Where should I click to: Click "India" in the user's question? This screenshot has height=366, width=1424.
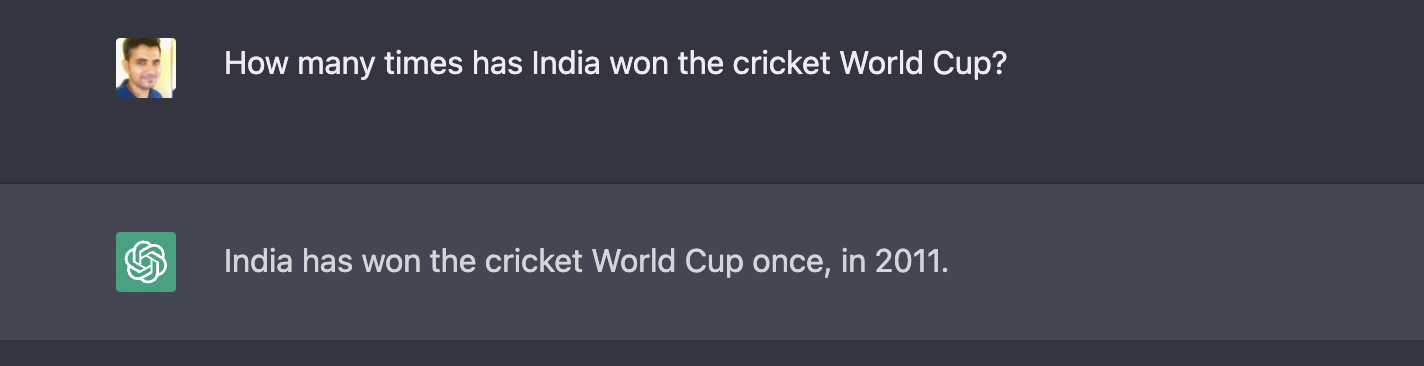pyautogui.click(x=565, y=64)
